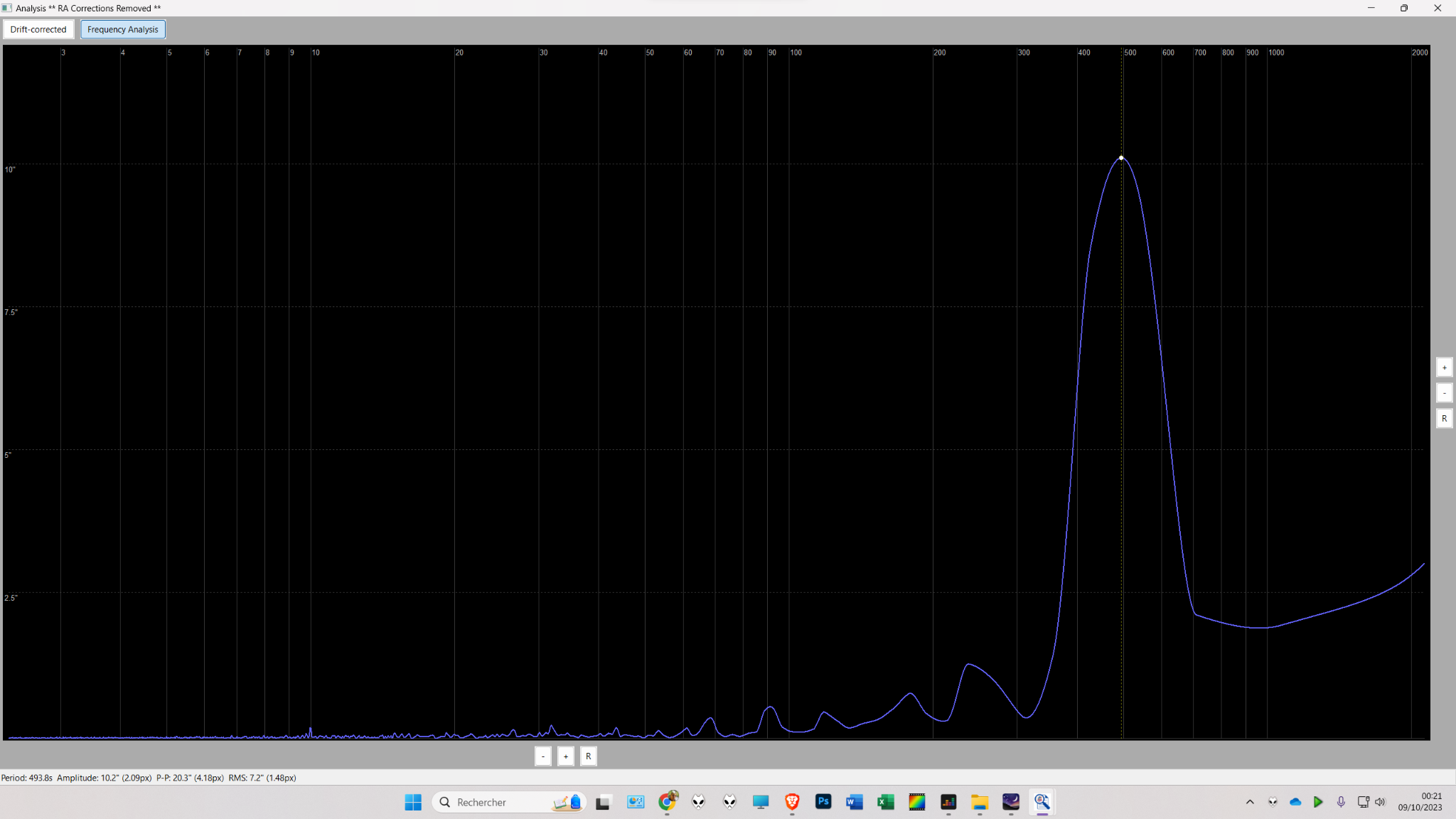
Task: Open the volume control in system tray
Action: [x=1380, y=802]
